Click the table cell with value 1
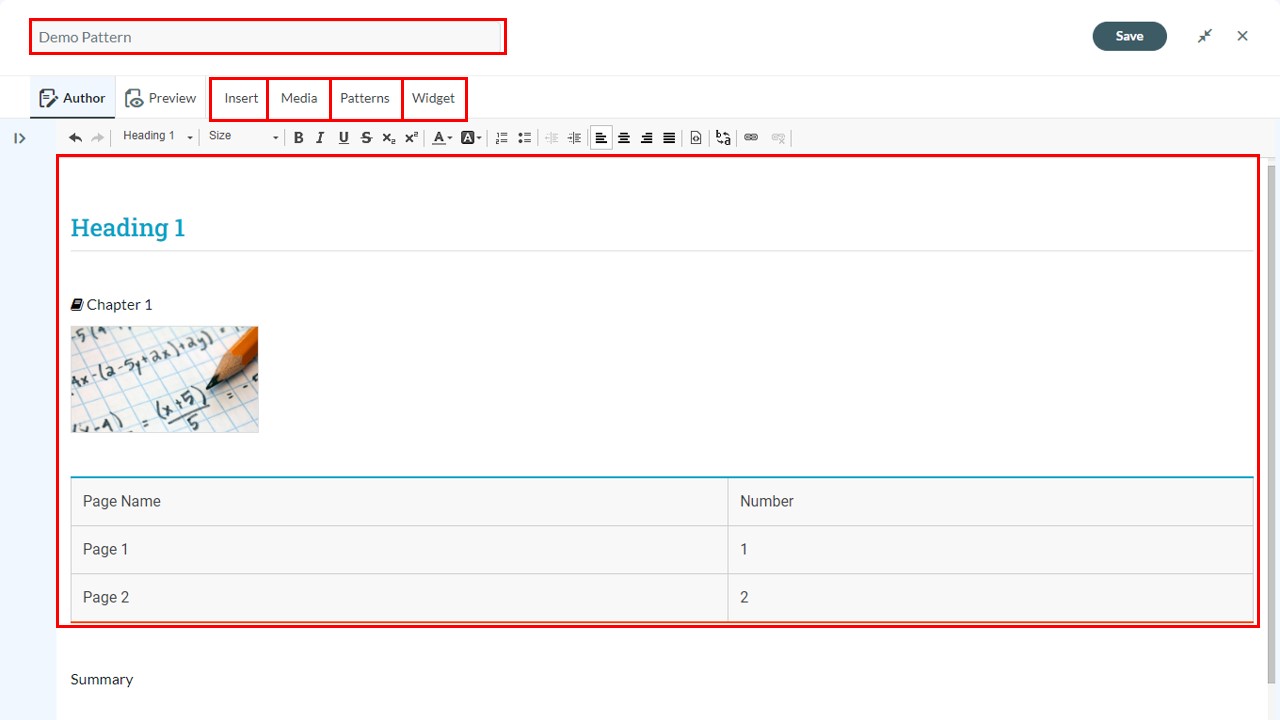The width and height of the screenshot is (1280, 720). pos(990,550)
